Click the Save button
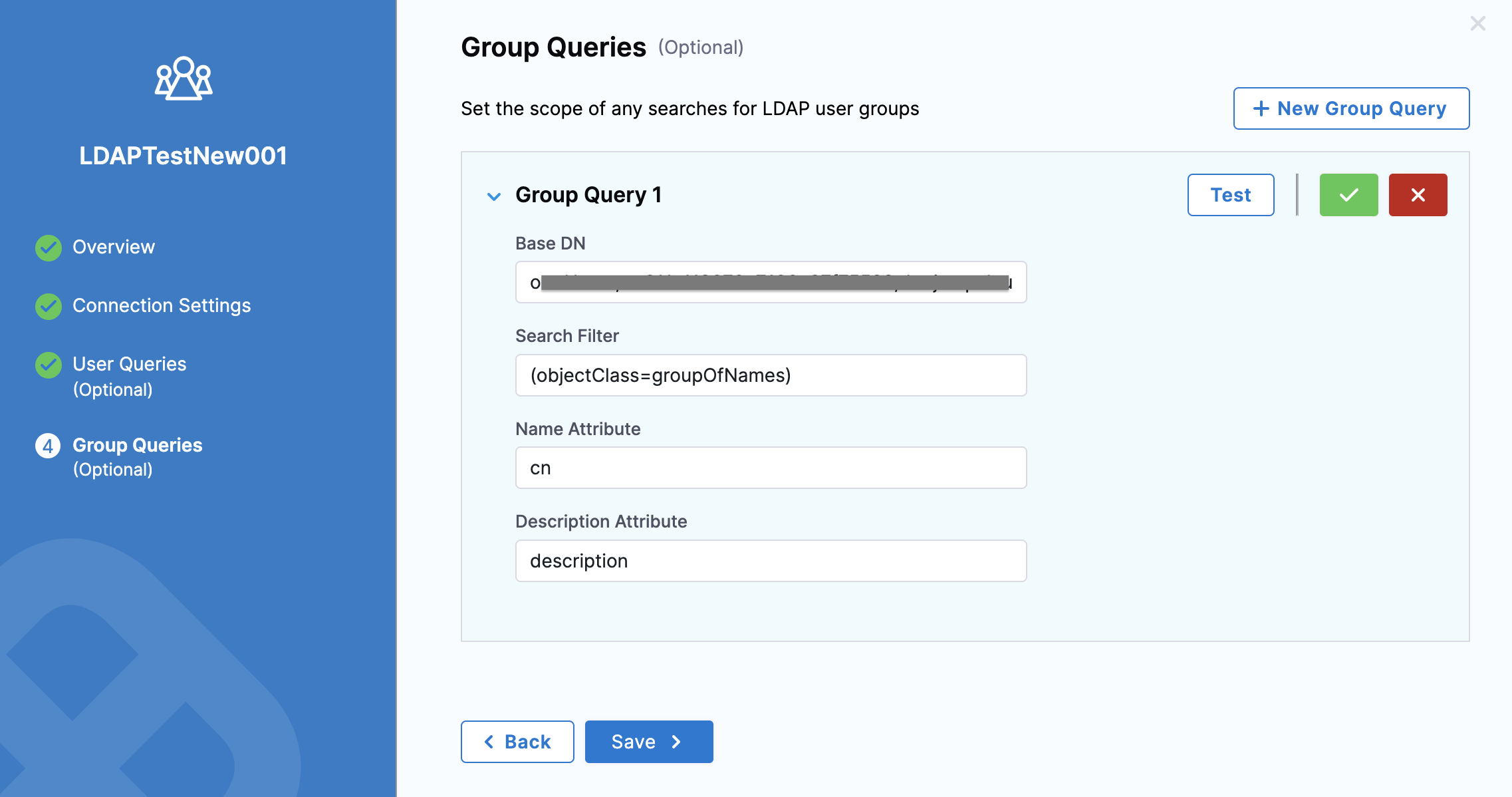 [x=648, y=742]
